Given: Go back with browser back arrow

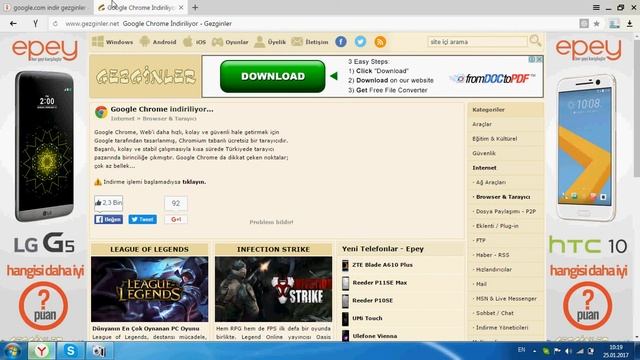Looking at the screenshot, I should [13, 24].
